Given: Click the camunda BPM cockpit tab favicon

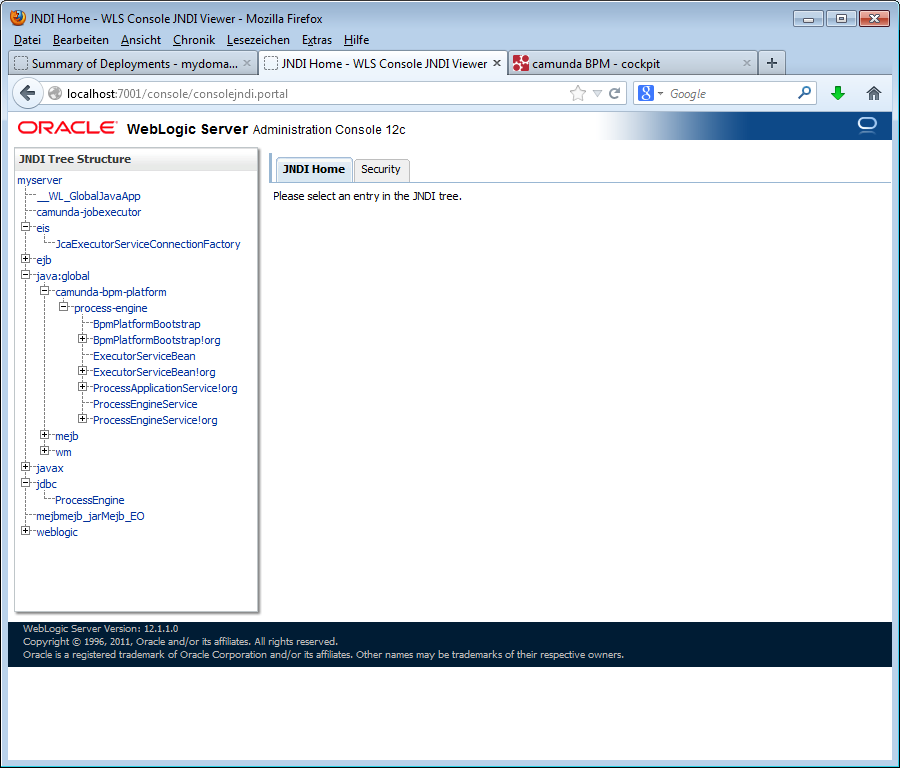Looking at the screenshot, I should (520, 62).
